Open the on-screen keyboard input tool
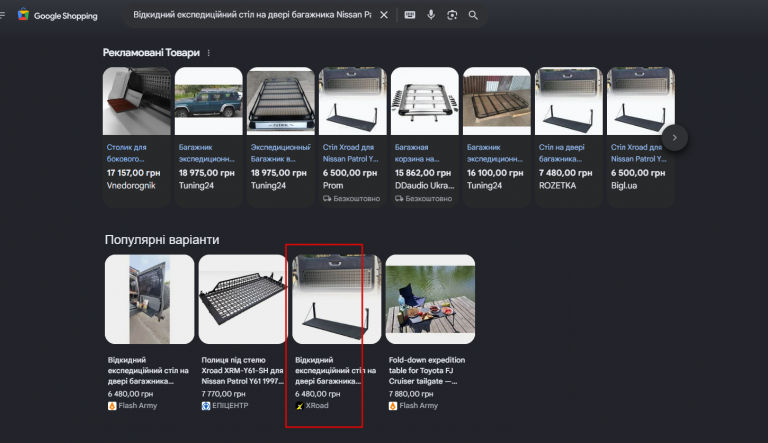 click(410, 15)
